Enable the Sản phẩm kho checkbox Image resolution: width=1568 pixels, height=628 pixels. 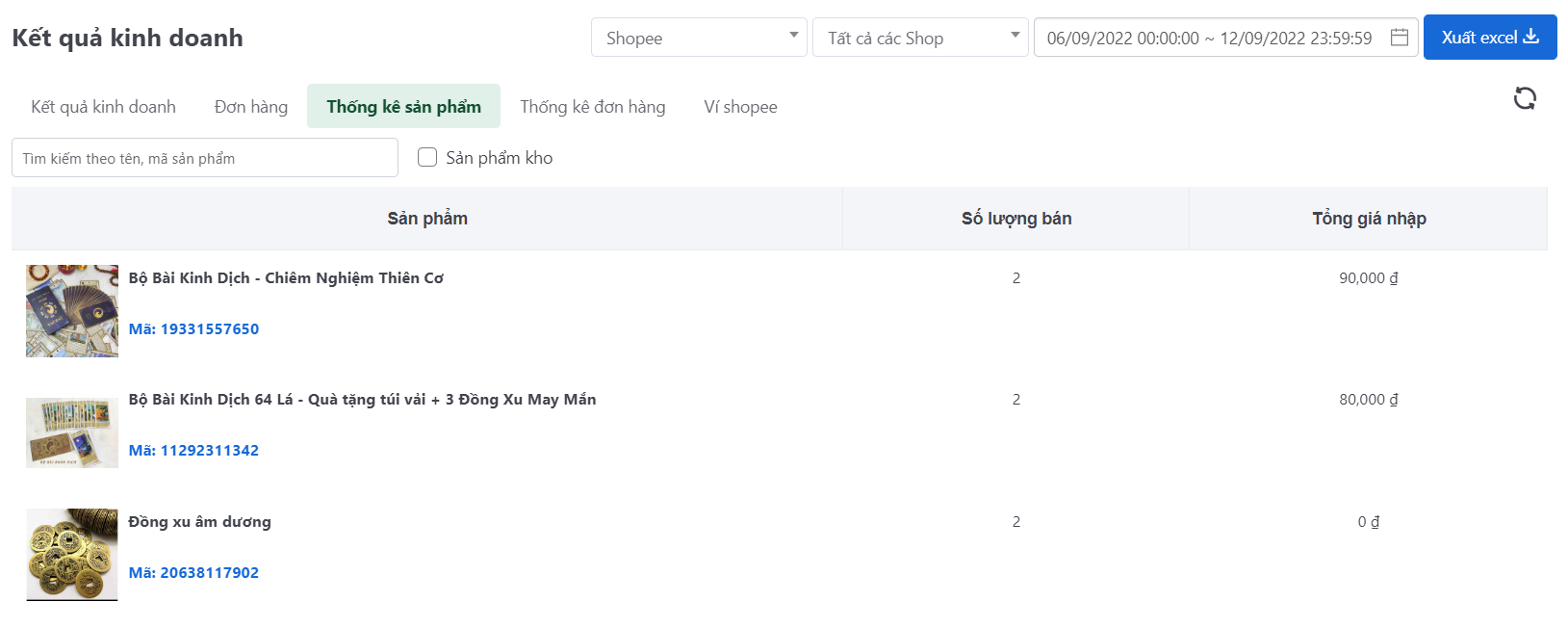click(x=427, y=157)
